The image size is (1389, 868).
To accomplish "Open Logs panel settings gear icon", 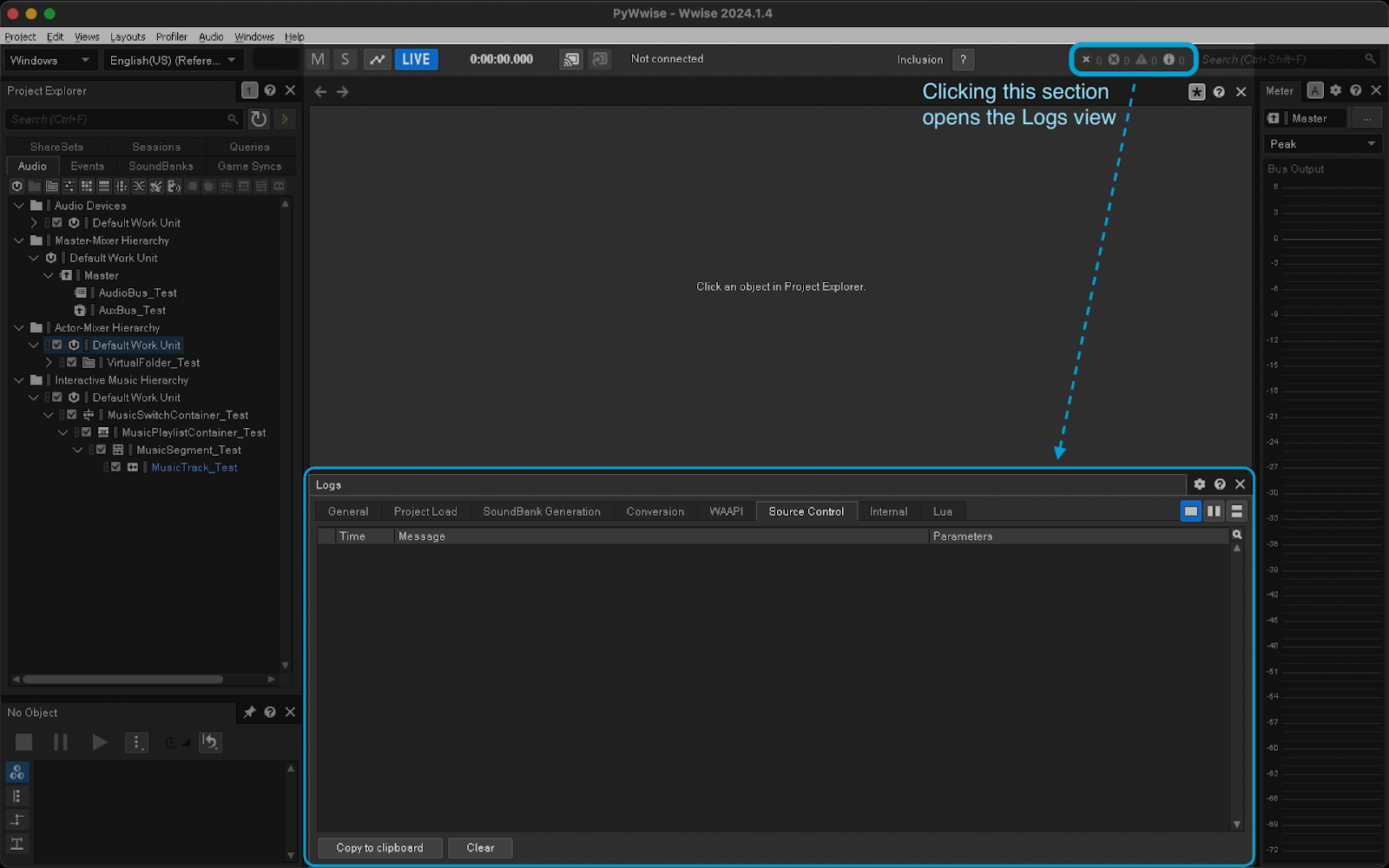I will (1199, 484).
